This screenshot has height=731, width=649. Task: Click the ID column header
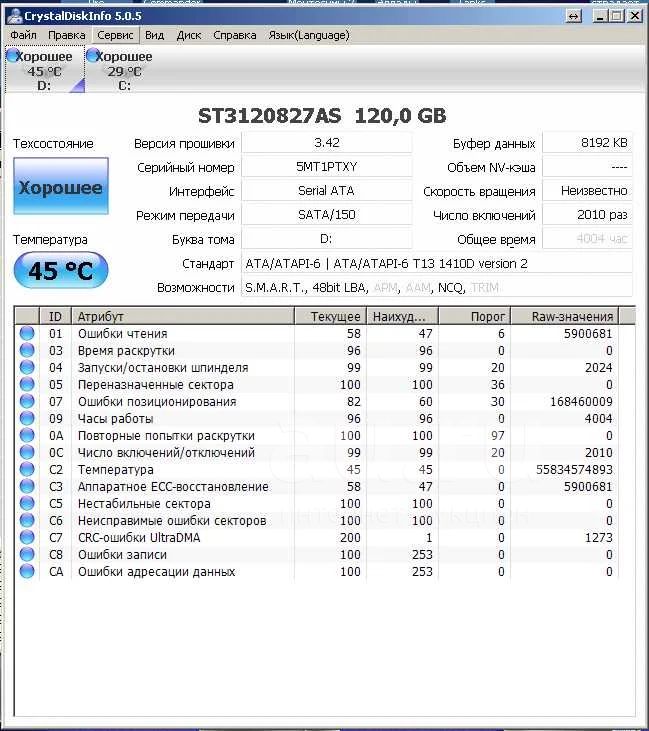point(55,316)
